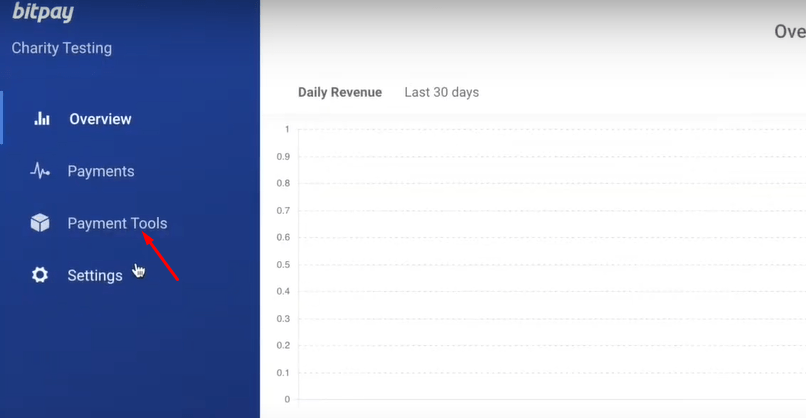Click the 0.1 value on chart axis
The height and width of the screenshot is (418, 806).
283,372
